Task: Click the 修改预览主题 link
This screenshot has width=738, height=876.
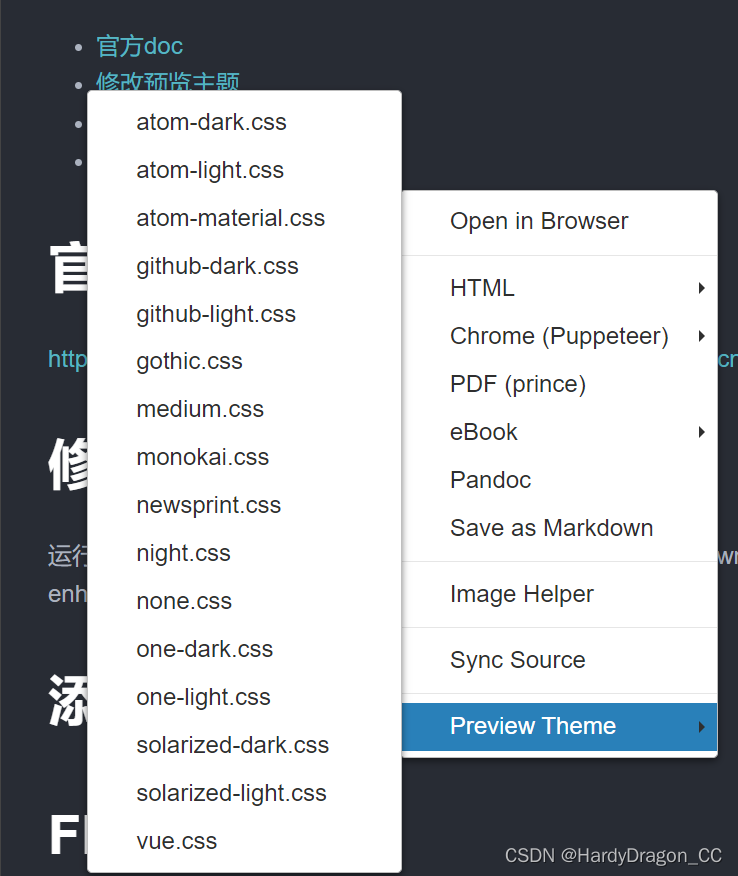Action: point(166,84)
